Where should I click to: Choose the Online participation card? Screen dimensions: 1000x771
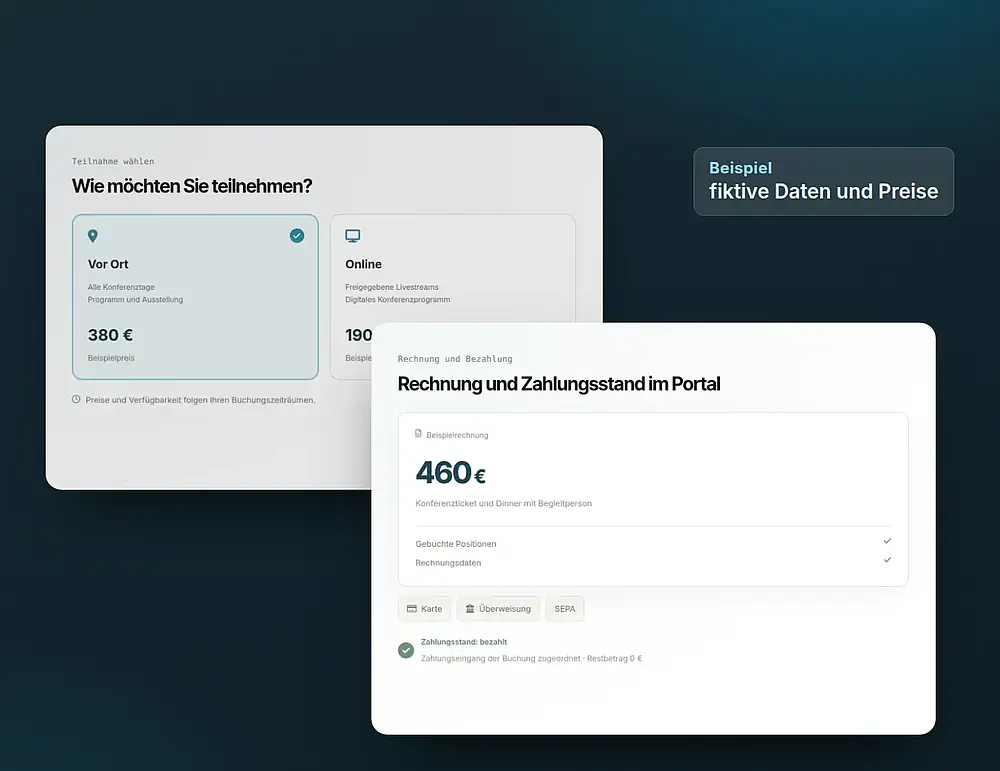point(453,268)
